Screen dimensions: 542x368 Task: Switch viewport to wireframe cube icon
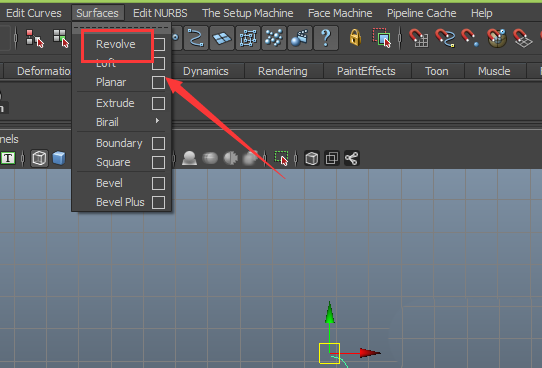[39, 159]
